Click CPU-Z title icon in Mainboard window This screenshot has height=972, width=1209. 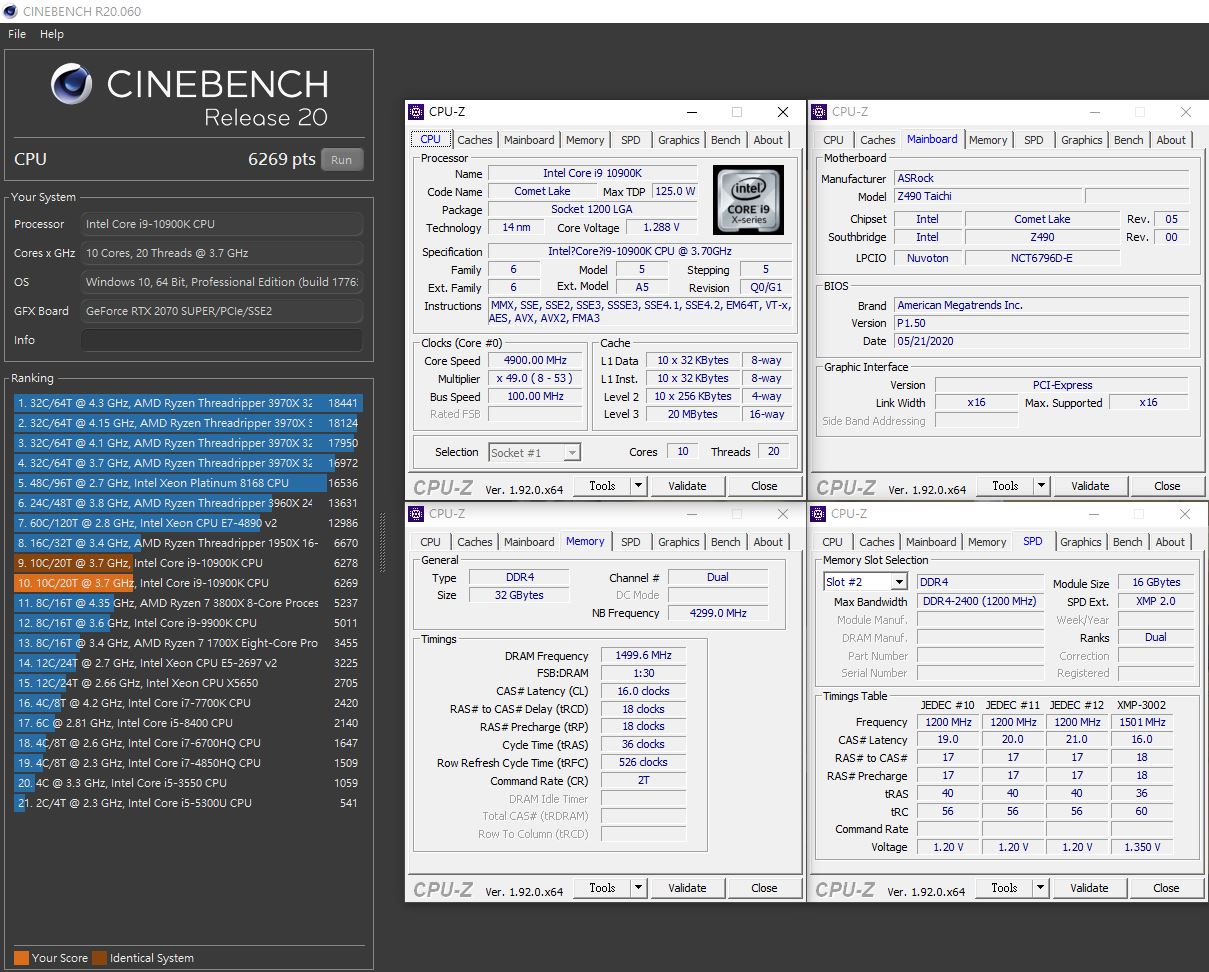820,112
